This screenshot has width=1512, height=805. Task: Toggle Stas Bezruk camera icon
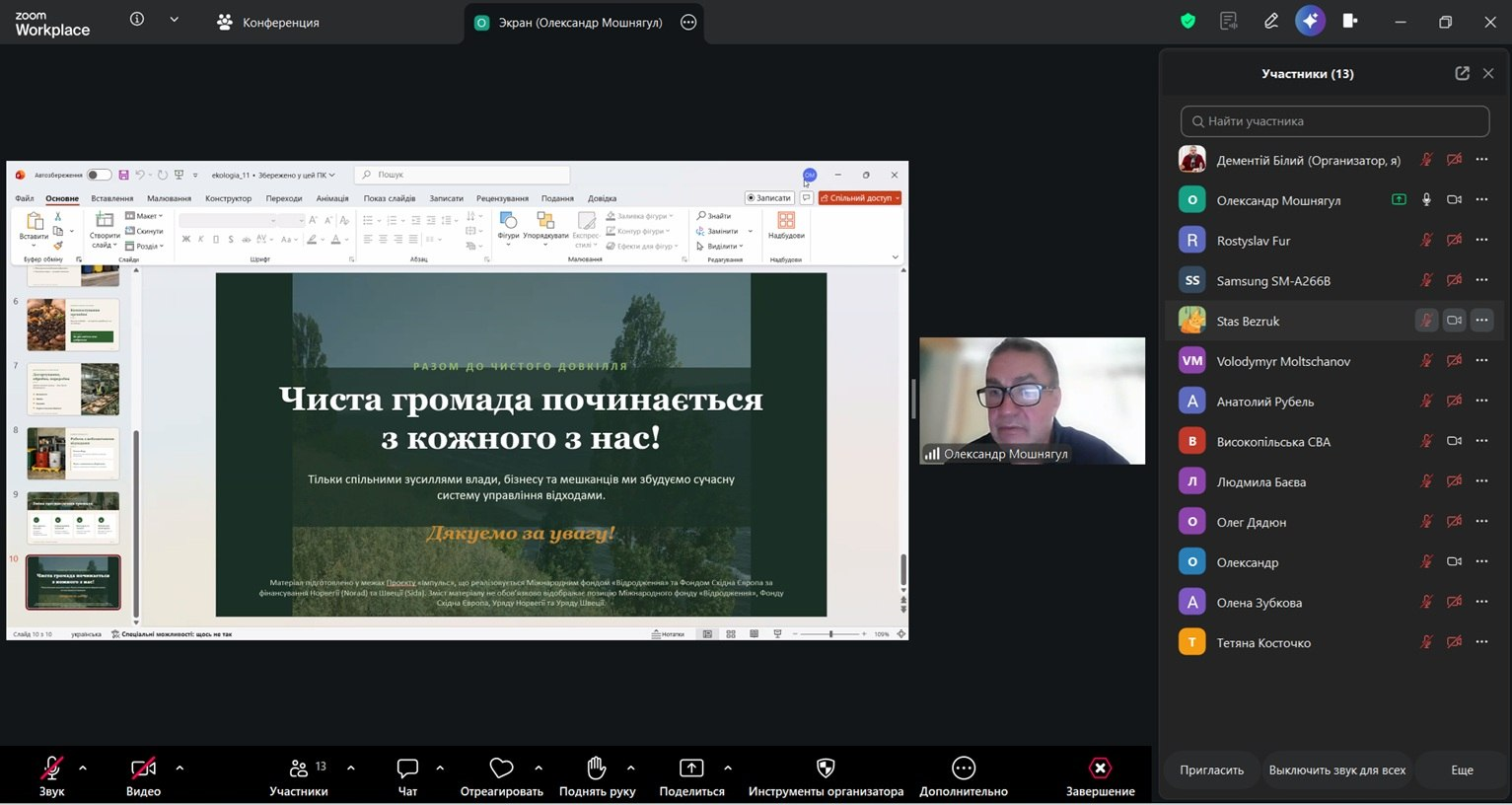1454,321
